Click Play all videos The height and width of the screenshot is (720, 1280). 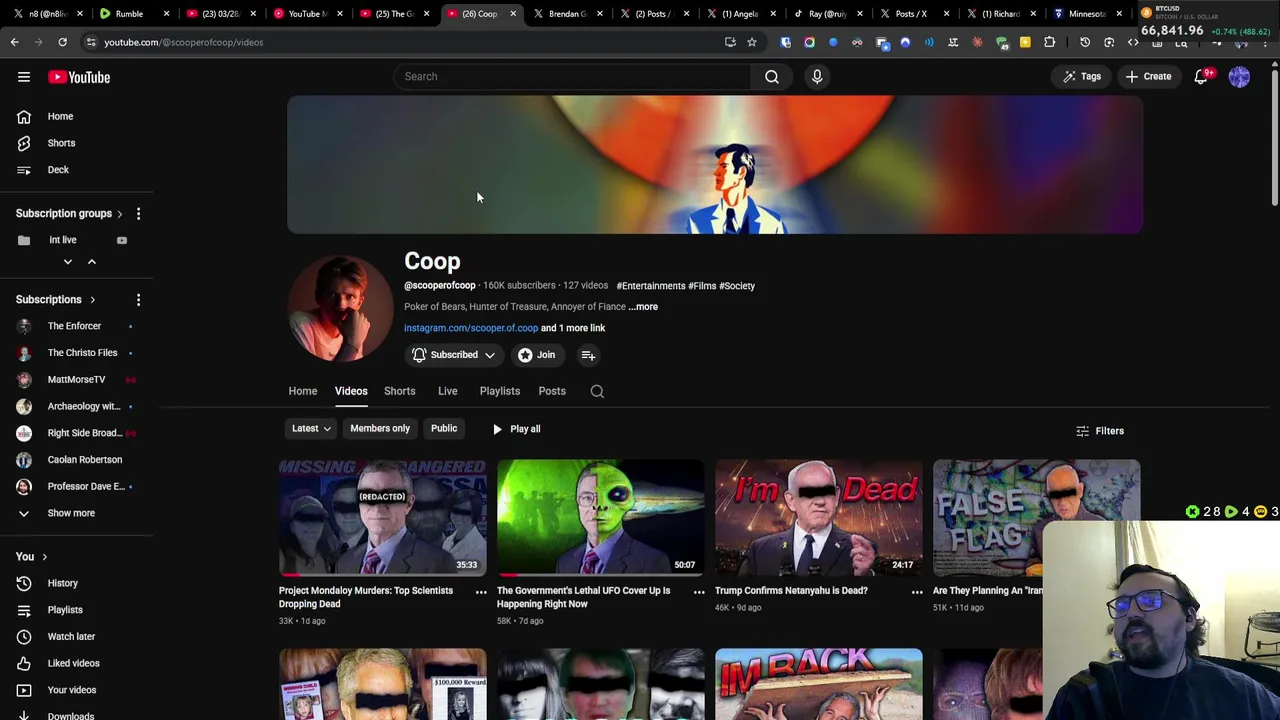(516, 429)
